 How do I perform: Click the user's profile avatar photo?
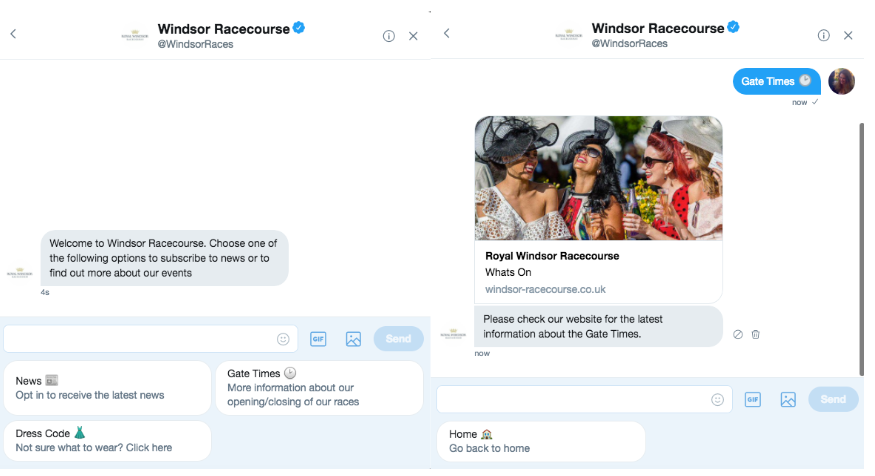(842, 81)
